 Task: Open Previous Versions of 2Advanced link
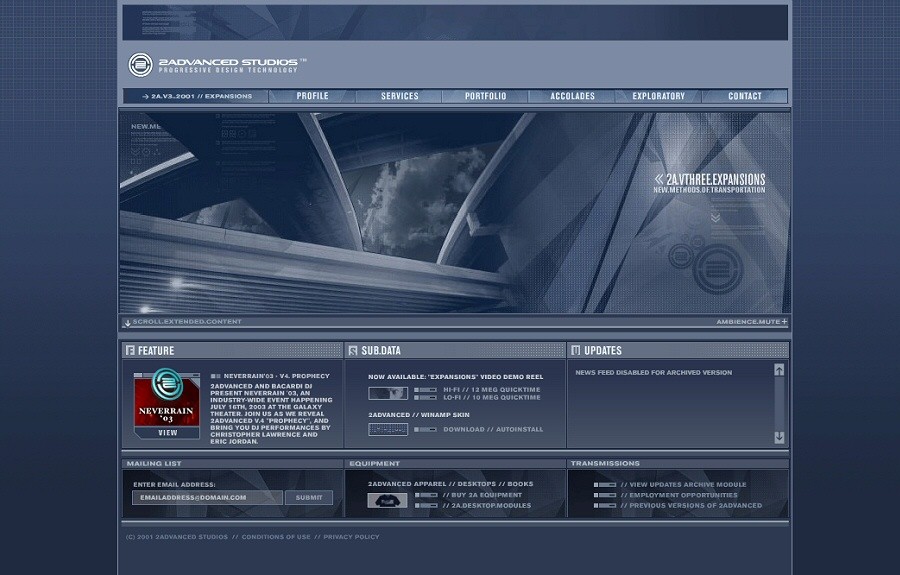click(x=691, y=506)
